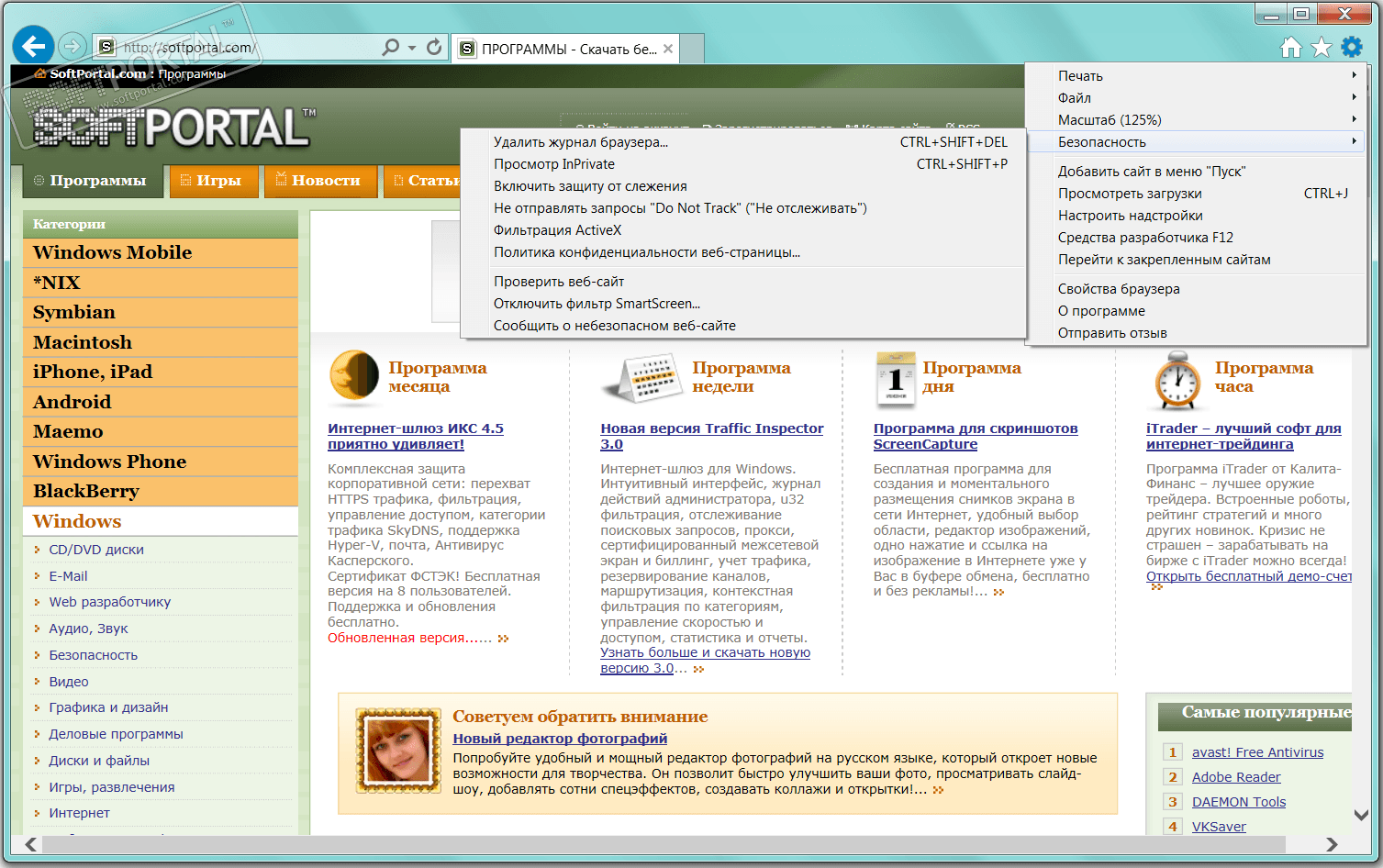Switch to the Программы site tab
1383x868 pixels.
coord(92,181)
